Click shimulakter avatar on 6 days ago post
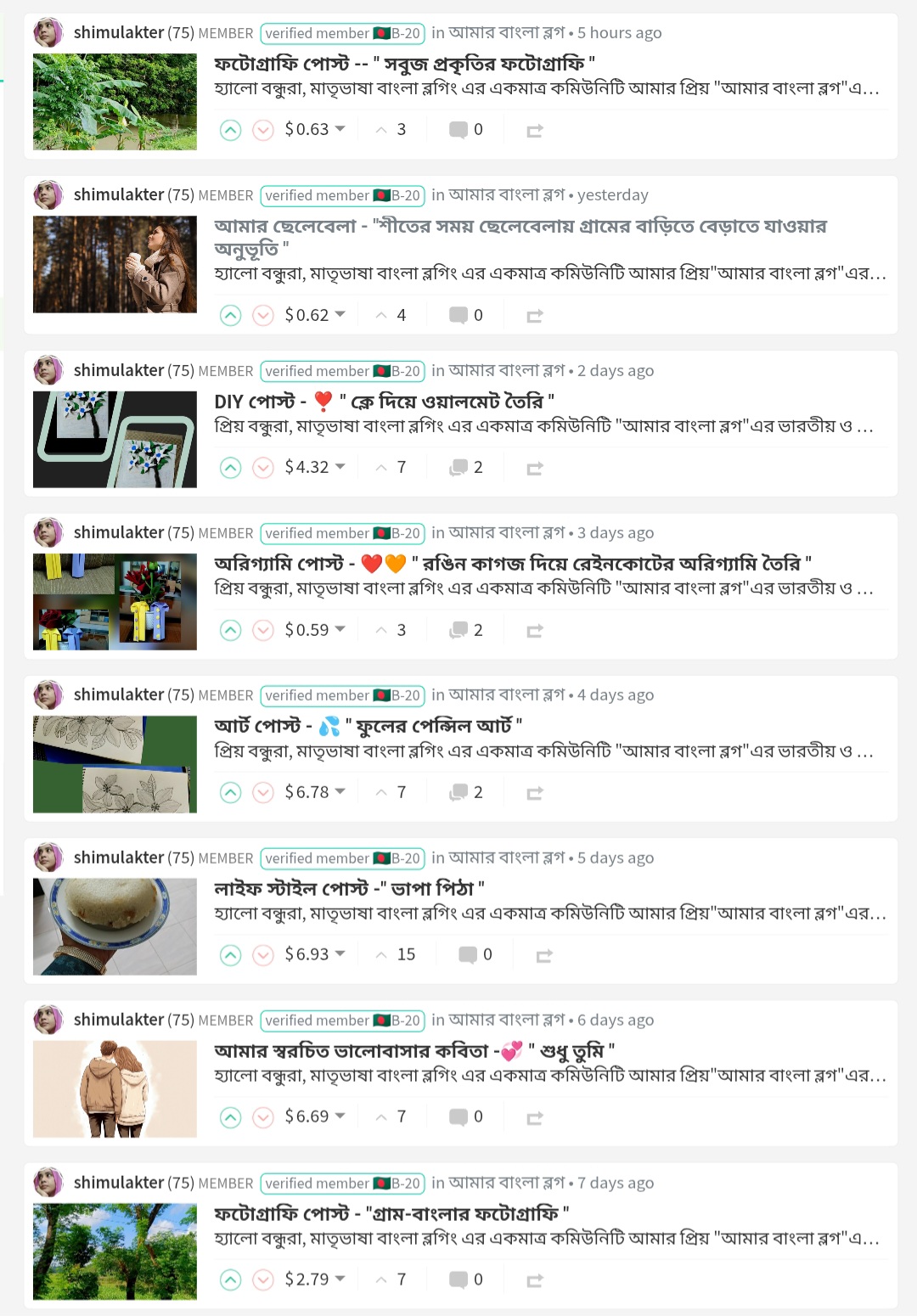The width and height of the screenshot is (917, 1316). 48,1020
